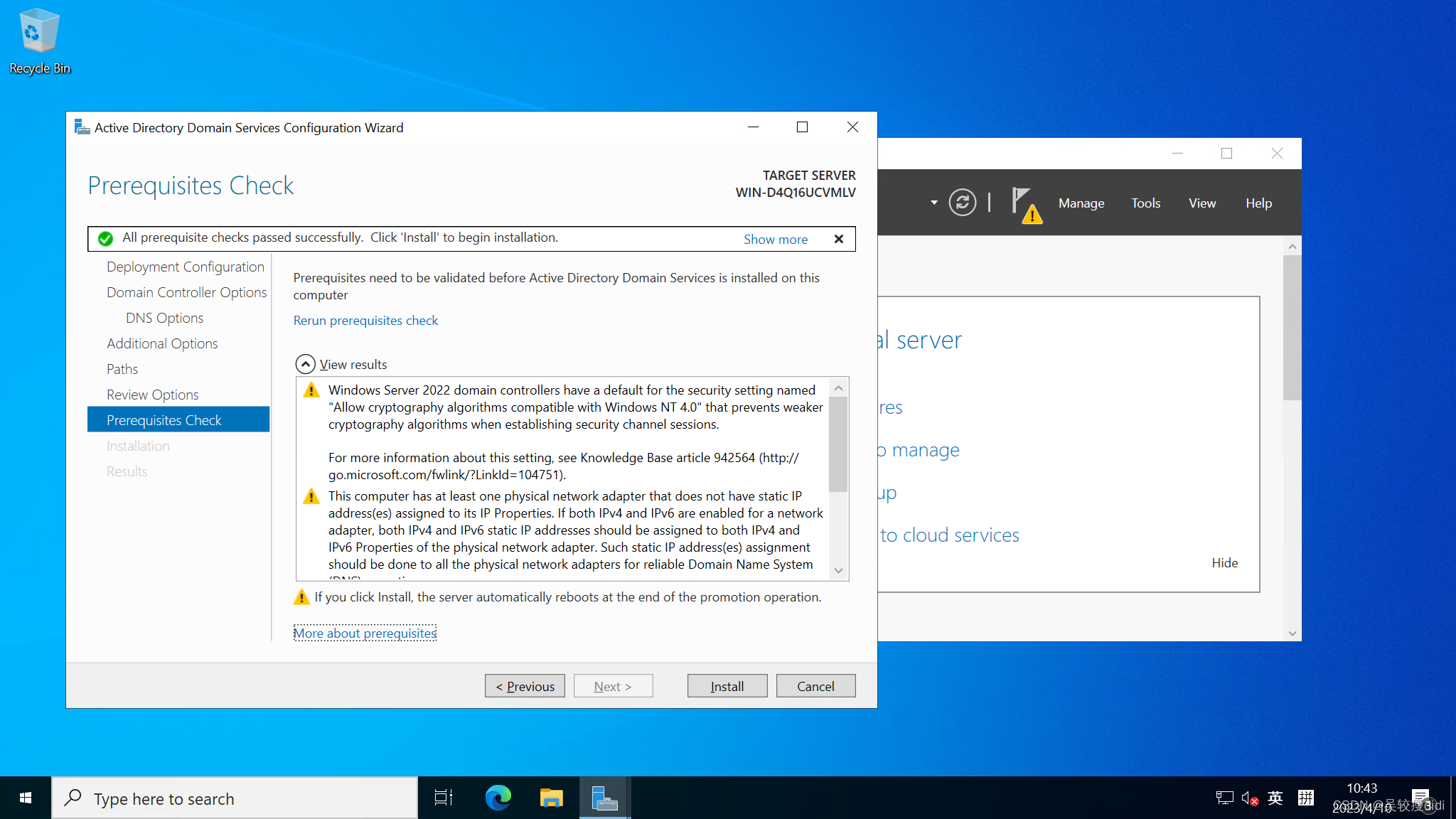Switch to Server Manager taskbar icon
The height and width of the screenshot is (819, 1456).
(x=604, y=798)
